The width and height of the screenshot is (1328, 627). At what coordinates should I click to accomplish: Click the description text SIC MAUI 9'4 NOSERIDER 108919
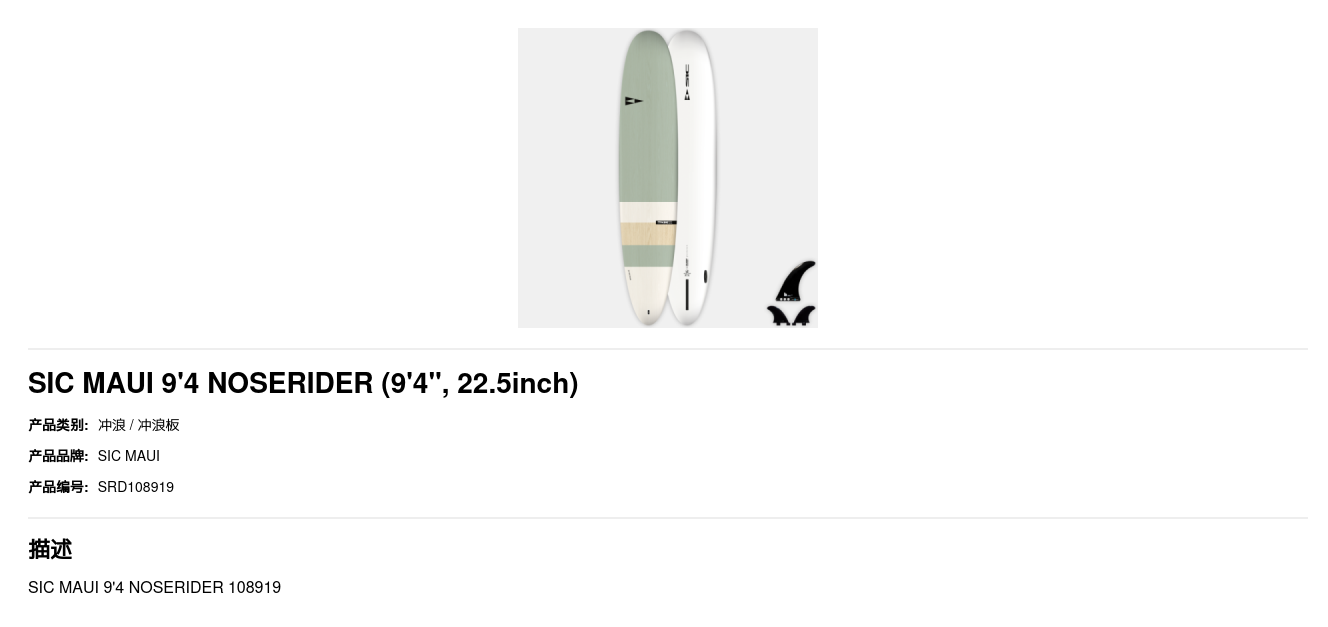(x=155, y=588)
